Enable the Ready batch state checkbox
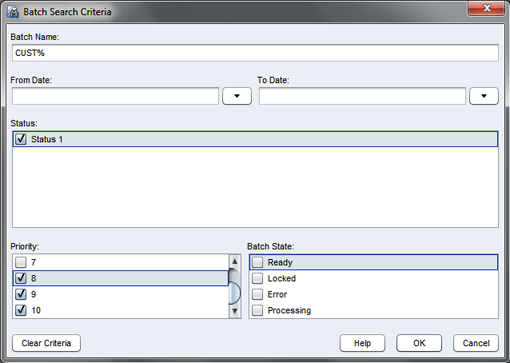The height and width of the screenshot is (363, 510). (x=257, y=262)
